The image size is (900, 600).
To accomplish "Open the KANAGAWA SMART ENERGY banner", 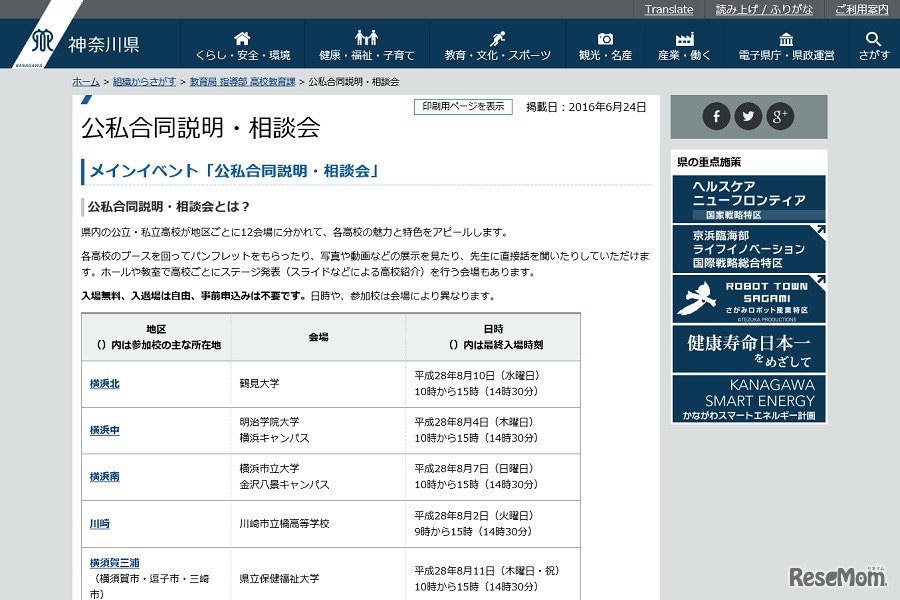I will click(x=748, y=397).
